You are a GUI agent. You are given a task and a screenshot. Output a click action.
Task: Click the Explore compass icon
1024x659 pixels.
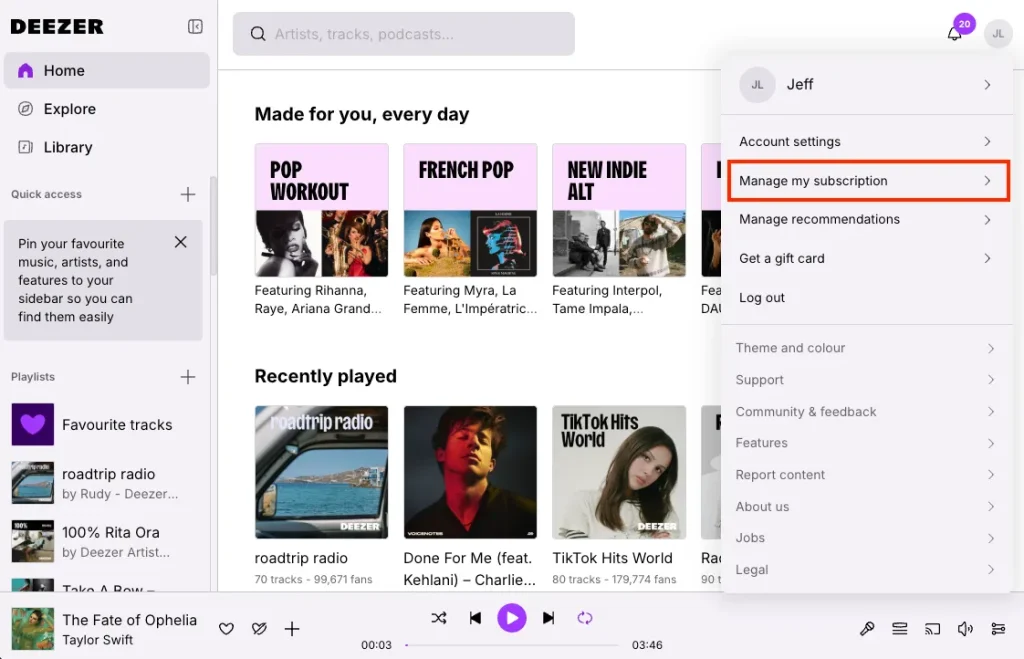coord(25,109)
